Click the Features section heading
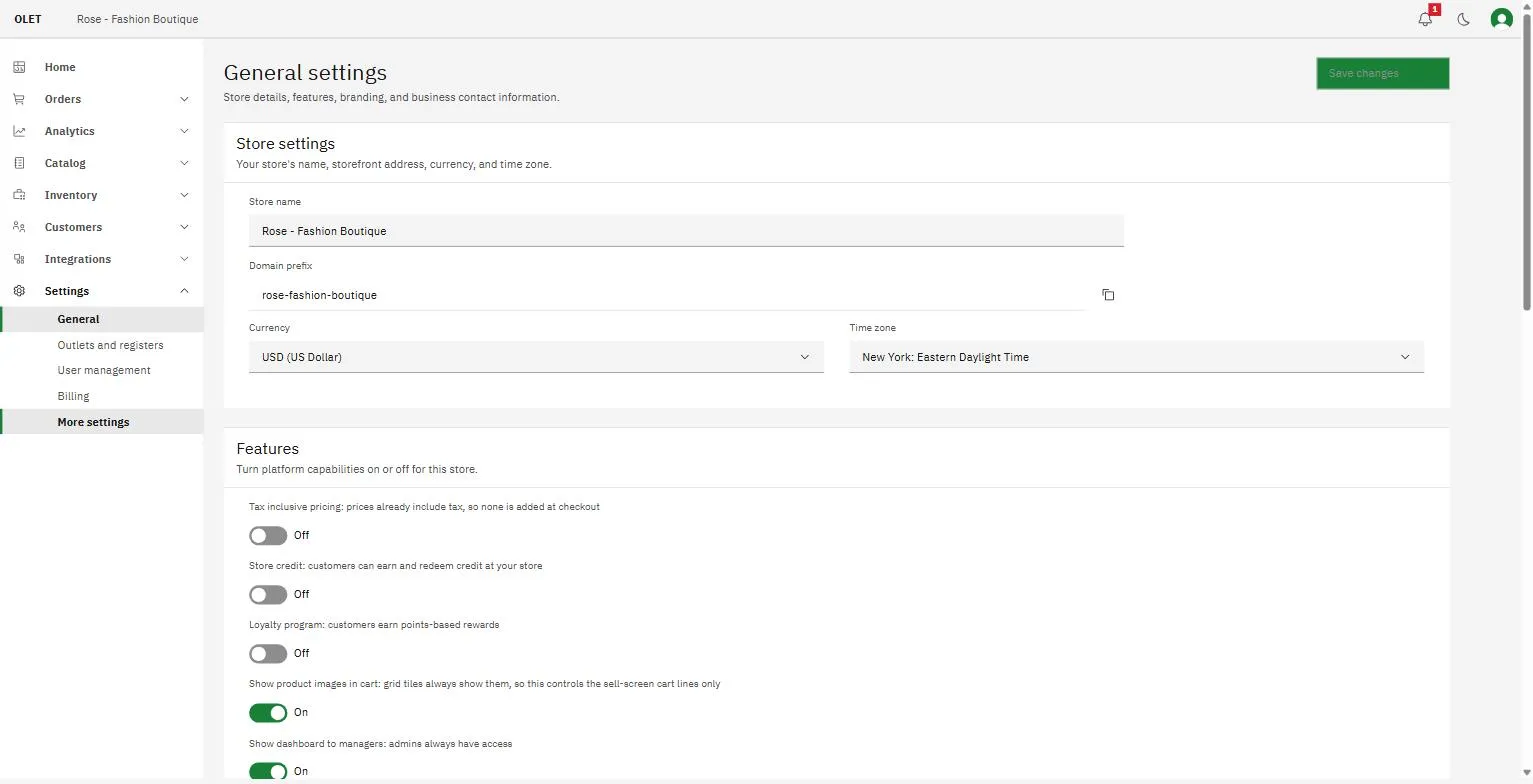 267,449
